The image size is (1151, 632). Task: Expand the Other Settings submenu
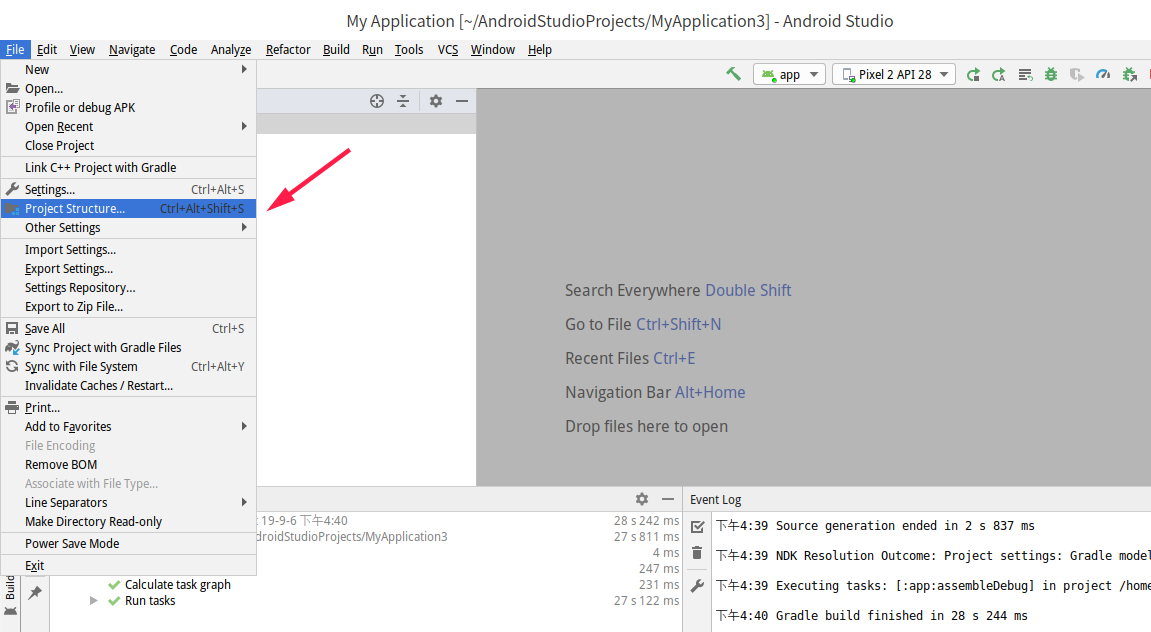tap(128, 228)
